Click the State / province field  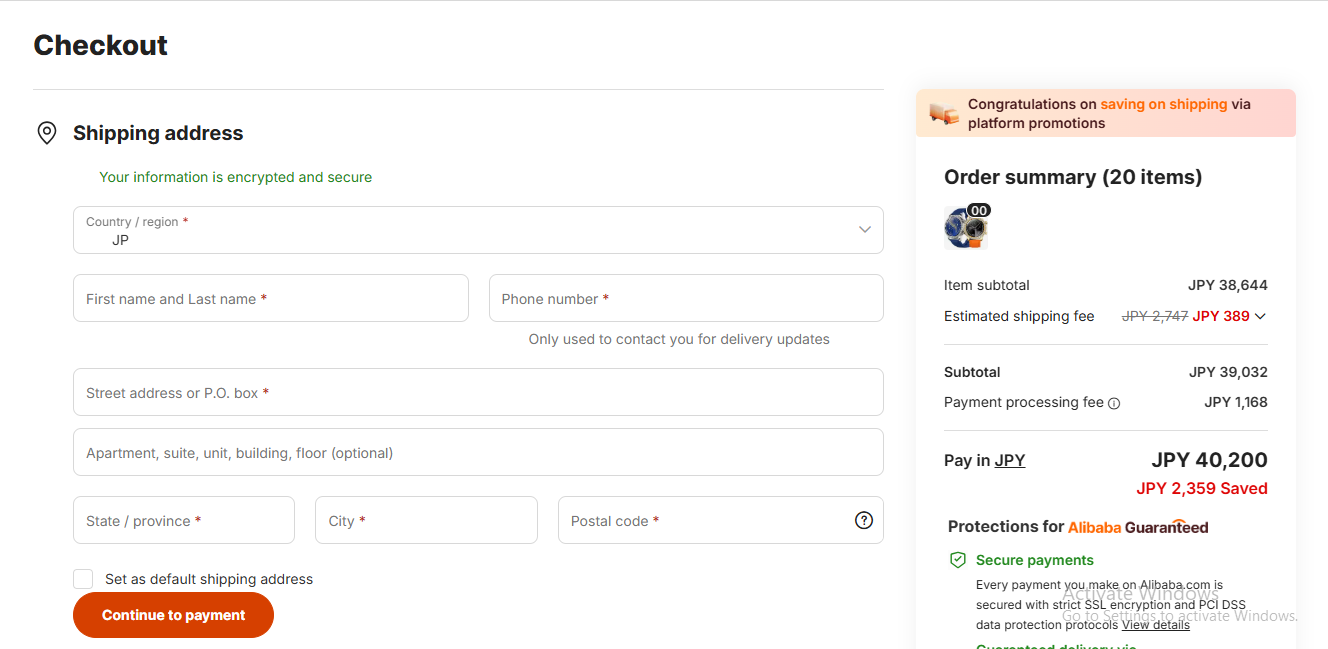[183, 520]
